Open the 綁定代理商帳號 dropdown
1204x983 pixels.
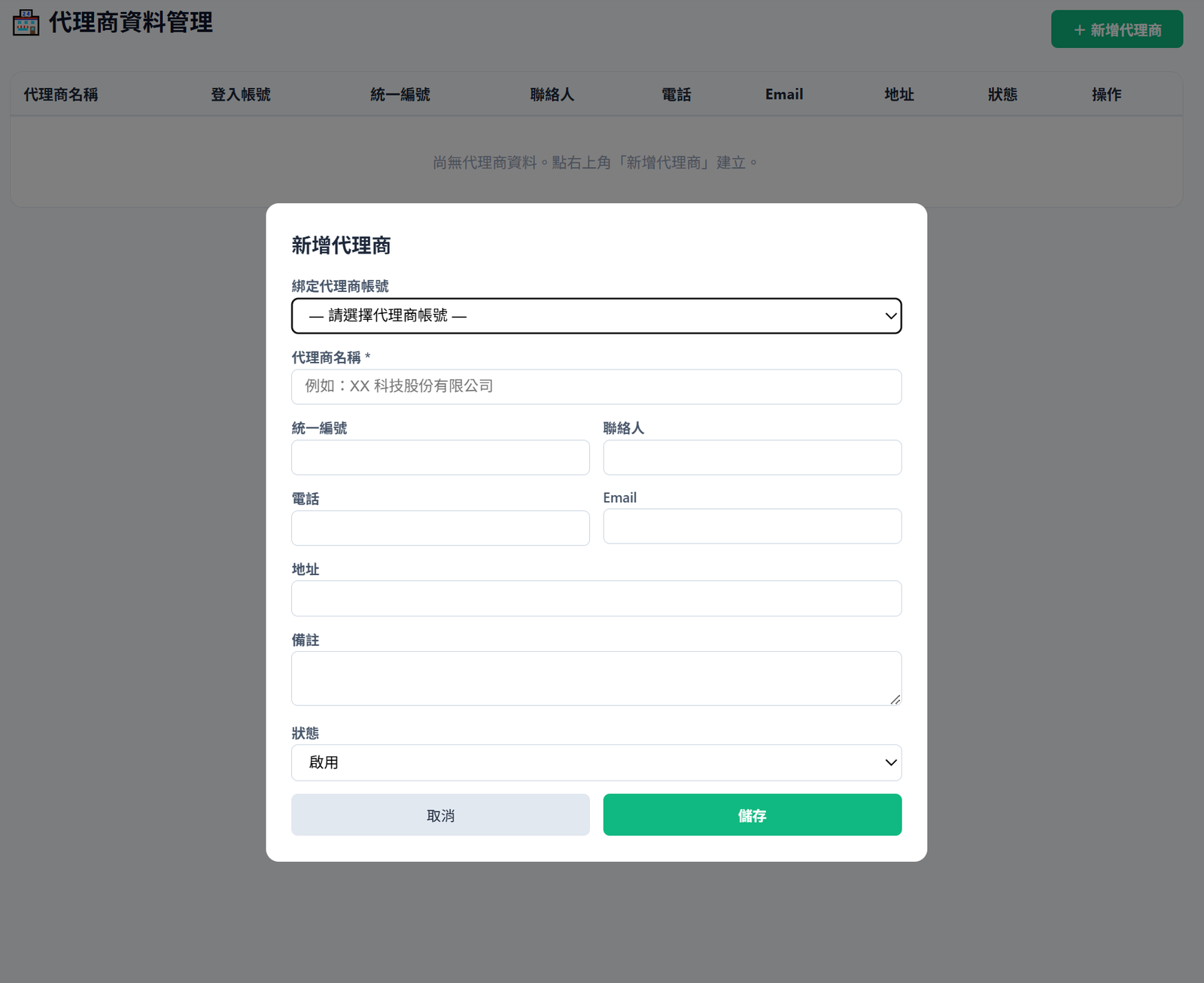coord(596,316)
